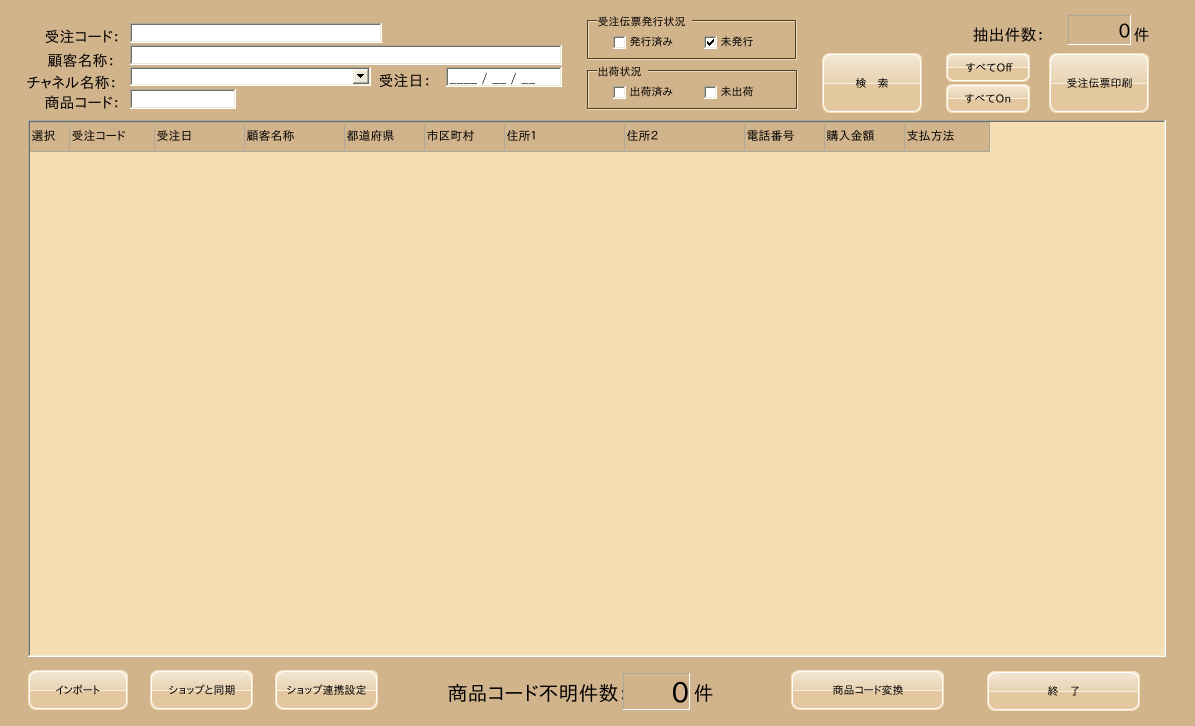Screen dimensions: 1195x726
Task: Click the 支払方法 column header
Action: pyautogui.click(x=947, y=136)
